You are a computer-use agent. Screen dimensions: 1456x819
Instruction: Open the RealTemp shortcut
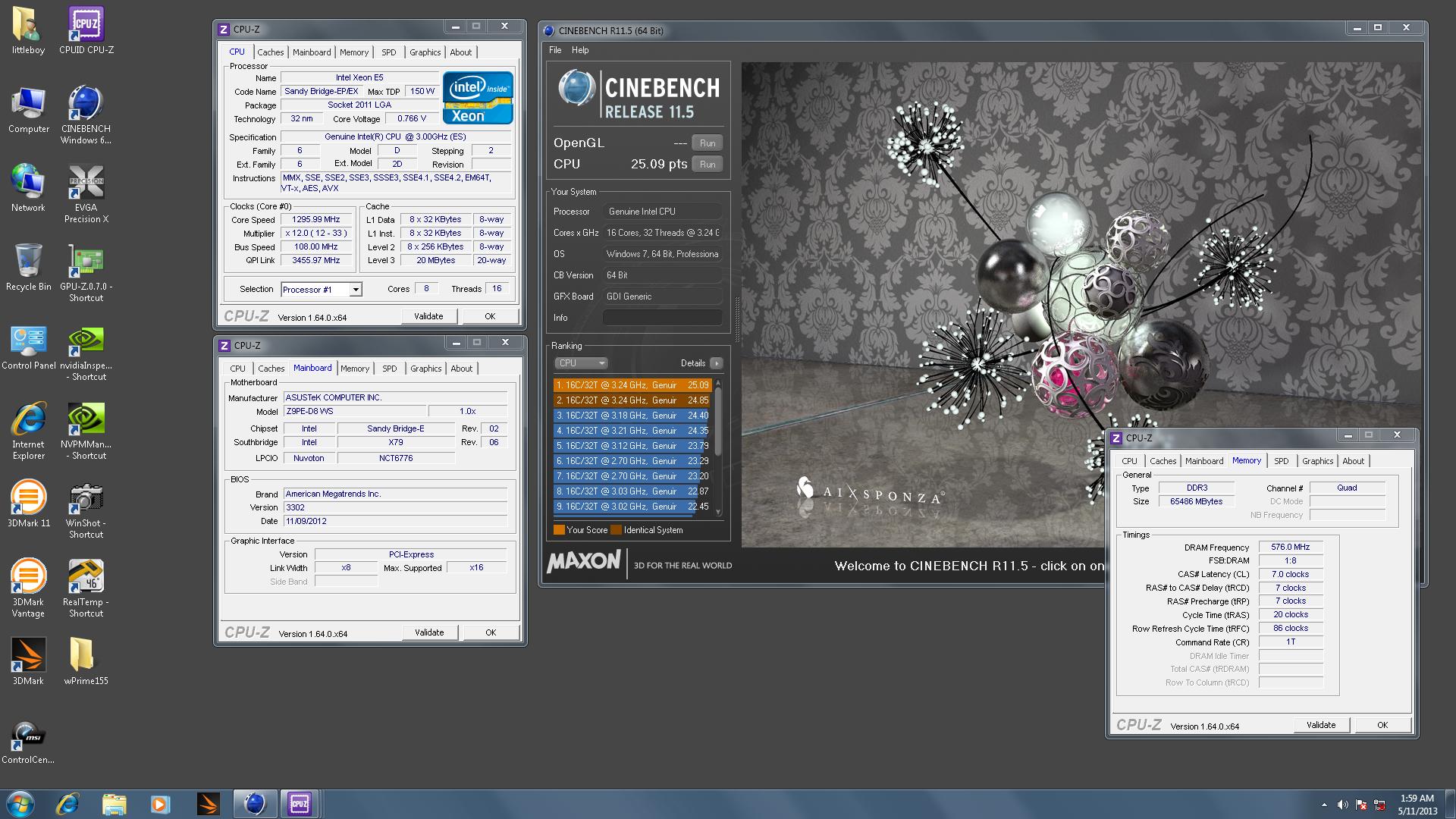pyautogui.click(x=86, y=588)
